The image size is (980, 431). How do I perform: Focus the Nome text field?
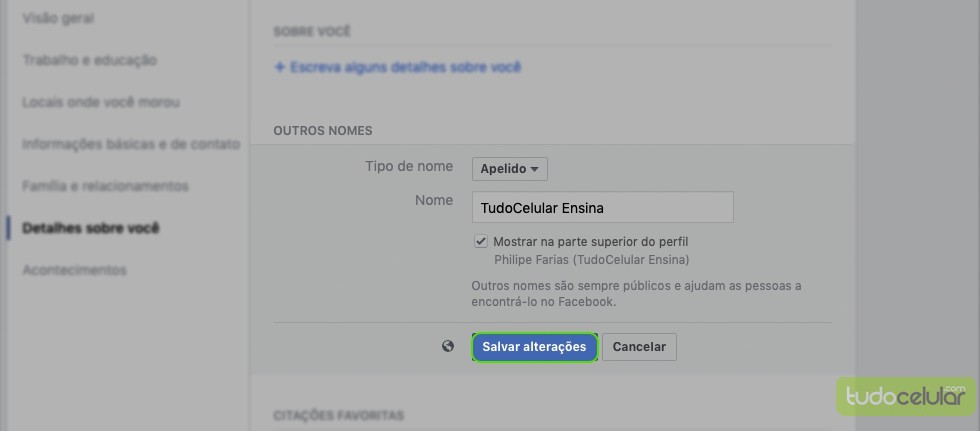tap(602, 207)
